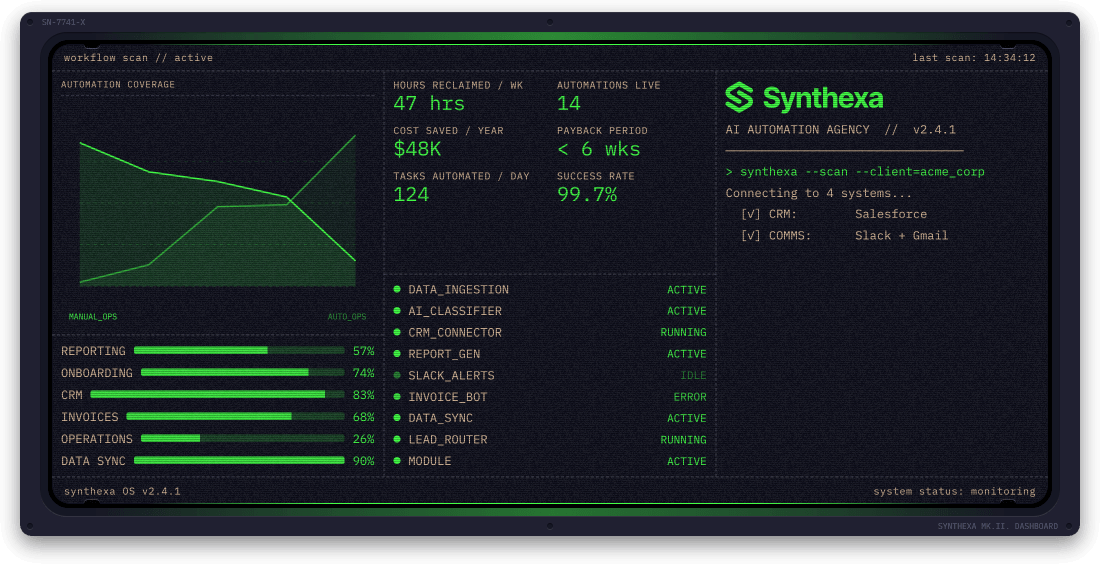This screenshot has width=1100, height=564.
Task: Click the Slack + Gmail entry
Action: point(901,236)
